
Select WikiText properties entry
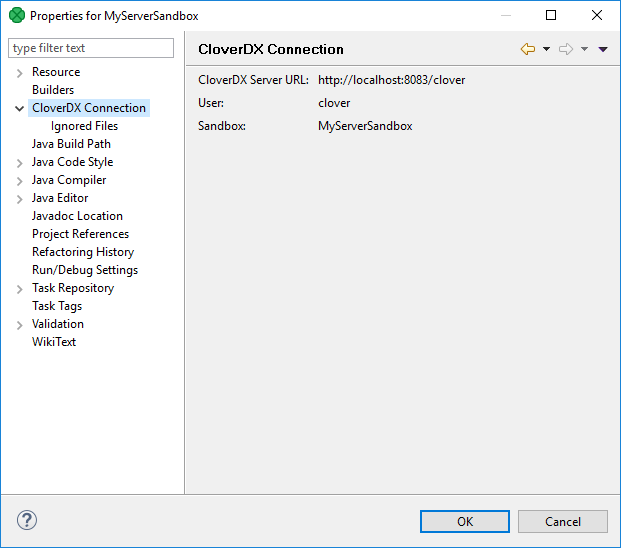click(x=54, y=342)
